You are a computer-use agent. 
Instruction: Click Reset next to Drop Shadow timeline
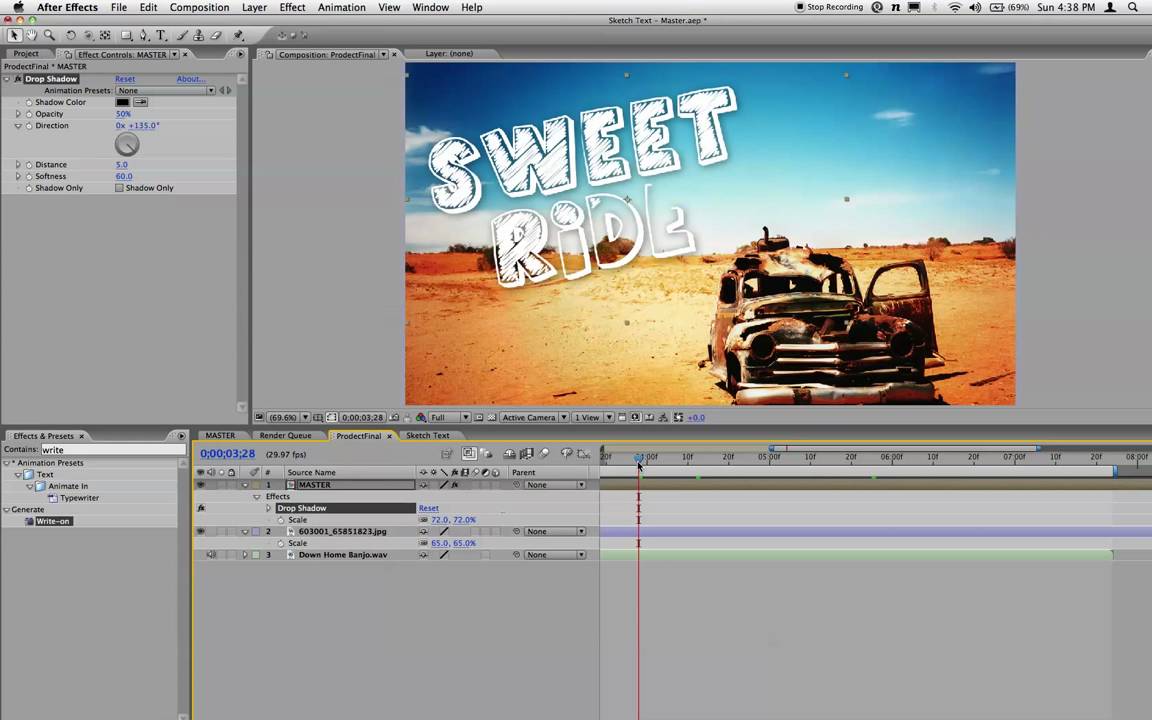pos(428,508)
